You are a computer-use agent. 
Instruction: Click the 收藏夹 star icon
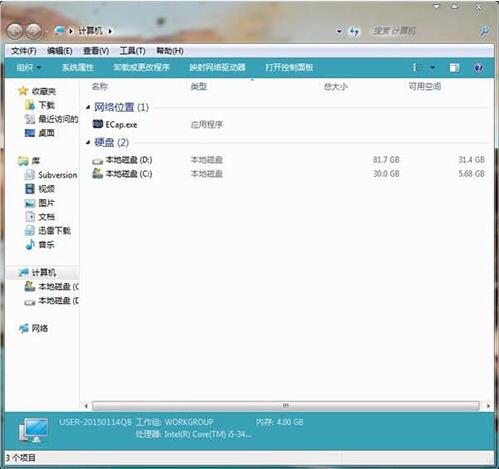pos(23,91)
